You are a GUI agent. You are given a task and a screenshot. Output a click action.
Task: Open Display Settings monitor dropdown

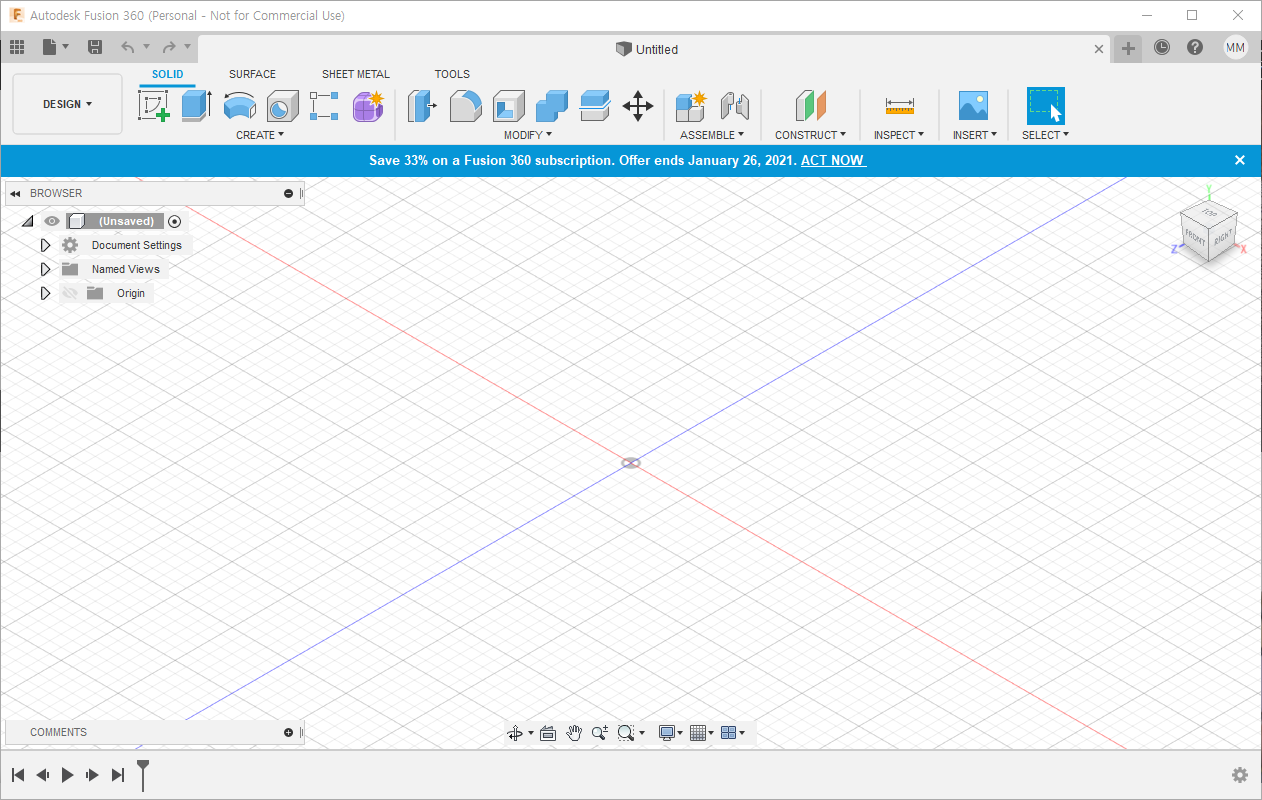[671, 733]
